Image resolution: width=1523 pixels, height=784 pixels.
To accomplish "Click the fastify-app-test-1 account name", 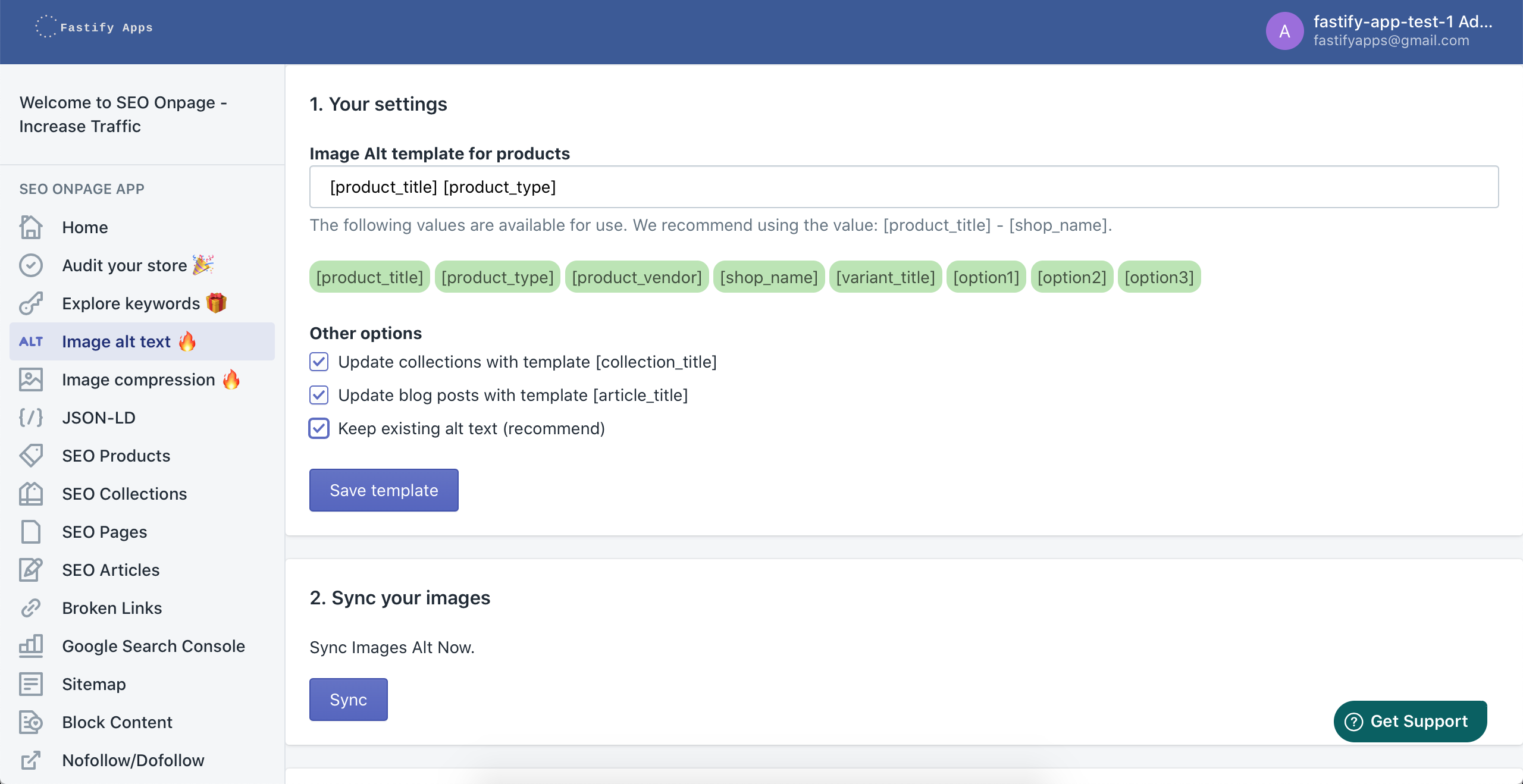I will point(1403,21).
